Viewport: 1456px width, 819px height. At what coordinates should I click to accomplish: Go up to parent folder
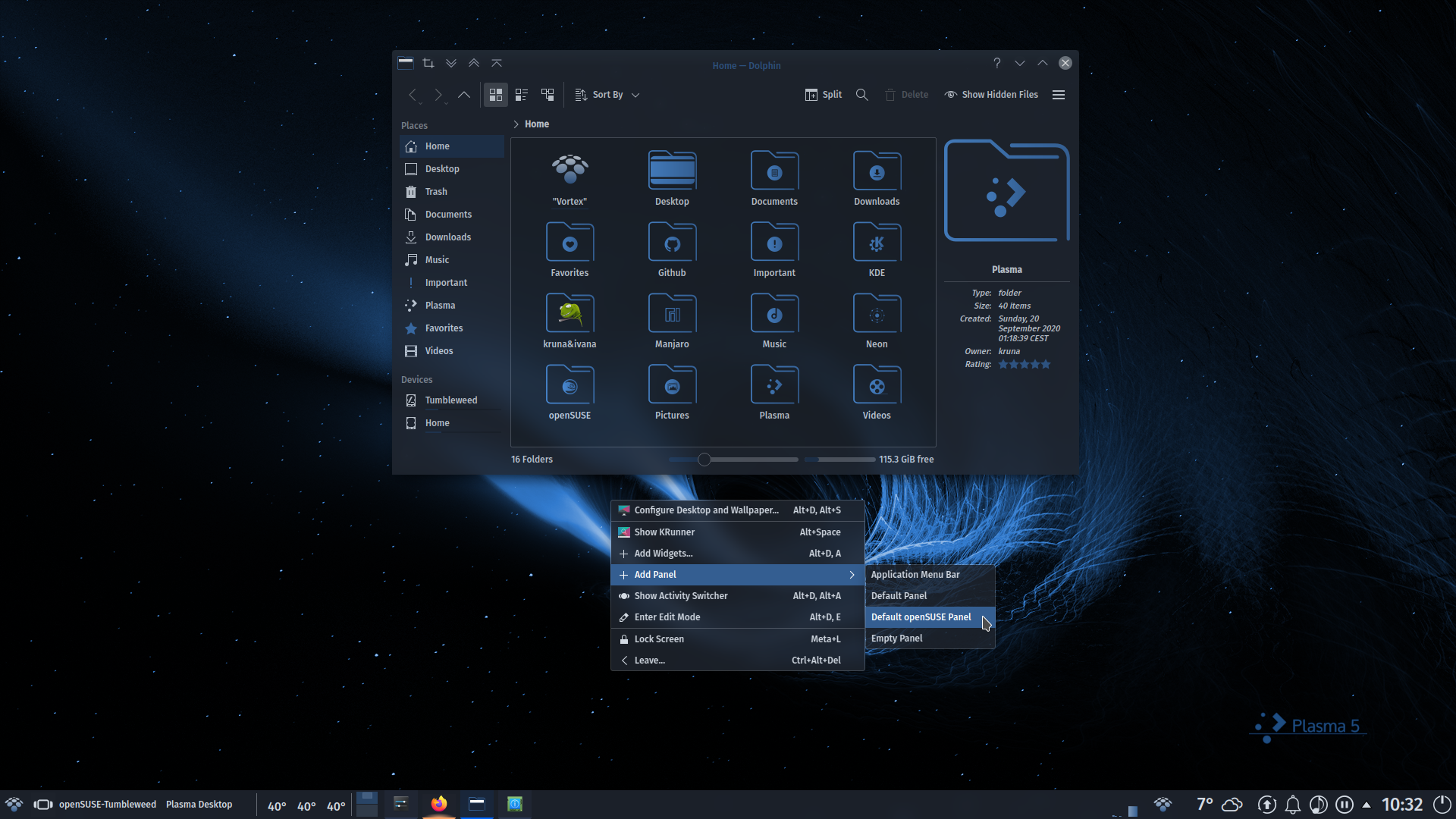[463, 95]
